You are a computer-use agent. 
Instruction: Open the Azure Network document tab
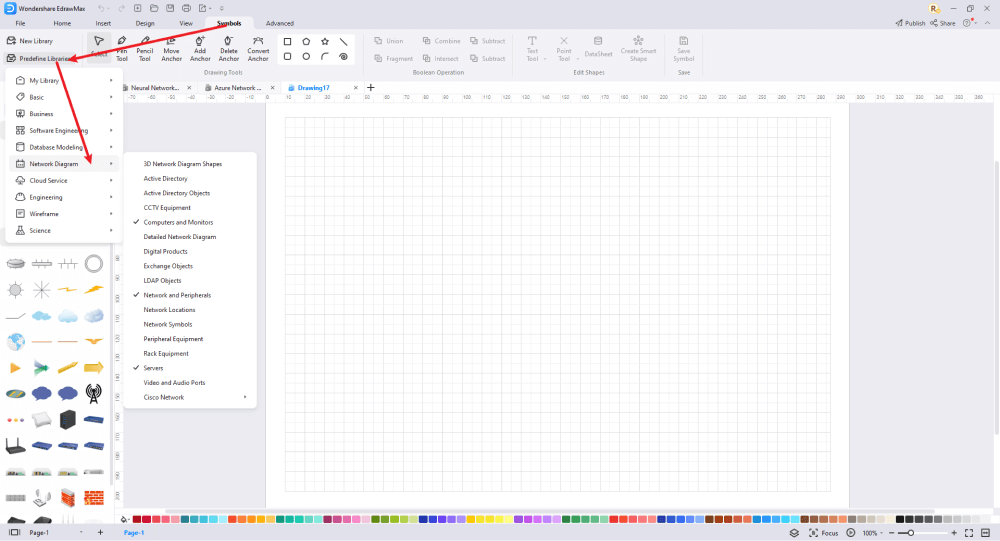[237, 88]
